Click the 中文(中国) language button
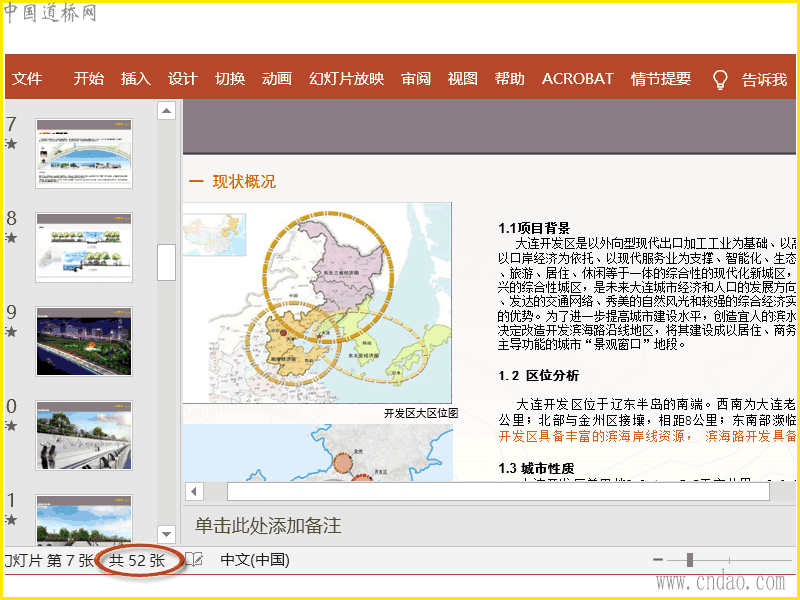 pos(255,560)
